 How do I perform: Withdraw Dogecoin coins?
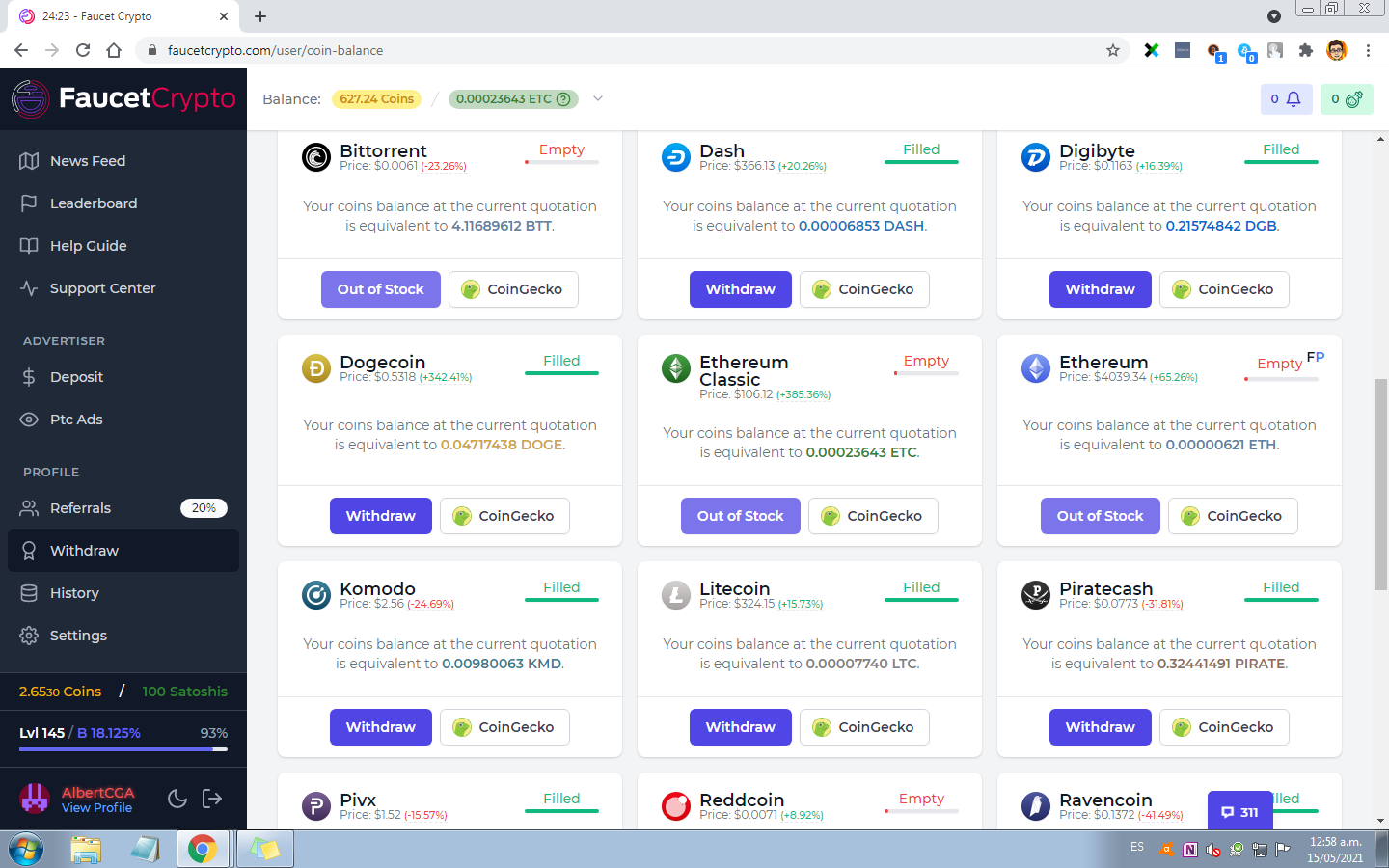(381, 516)
